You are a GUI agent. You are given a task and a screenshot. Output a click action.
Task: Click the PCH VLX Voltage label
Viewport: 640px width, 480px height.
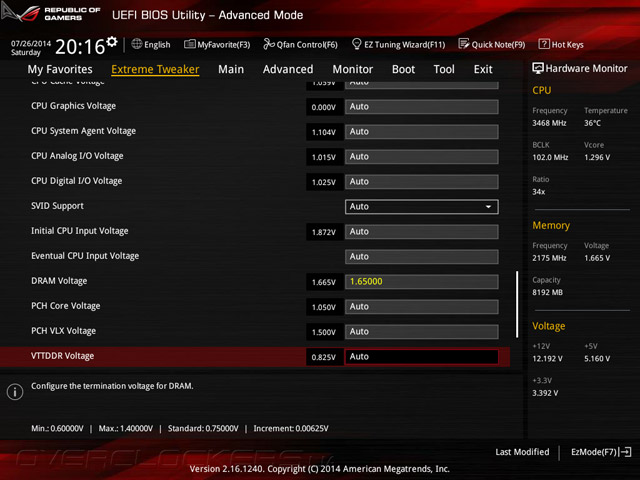tap(64, 331)
